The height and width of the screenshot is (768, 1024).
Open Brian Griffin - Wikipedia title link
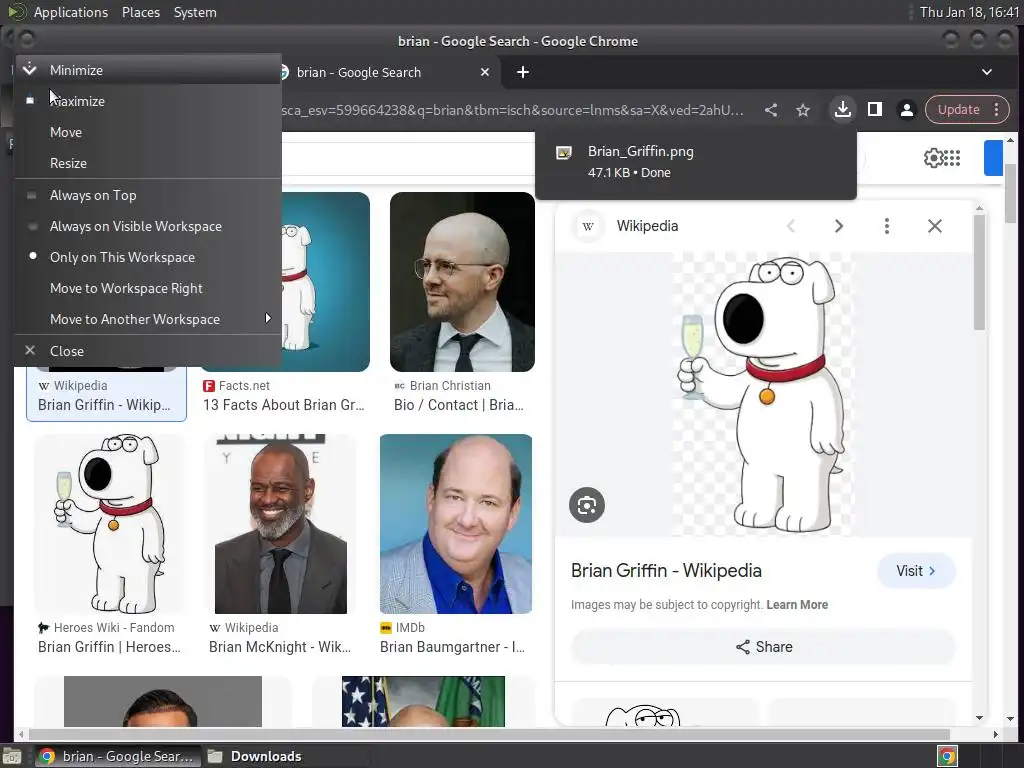(x=666, y=571)
